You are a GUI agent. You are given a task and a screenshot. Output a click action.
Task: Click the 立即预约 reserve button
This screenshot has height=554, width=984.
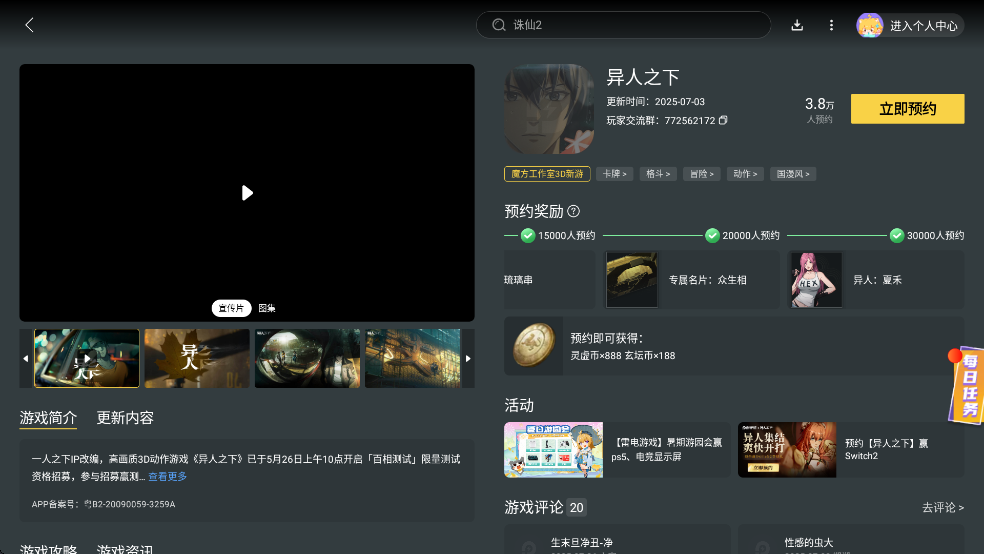coord(907,109)
